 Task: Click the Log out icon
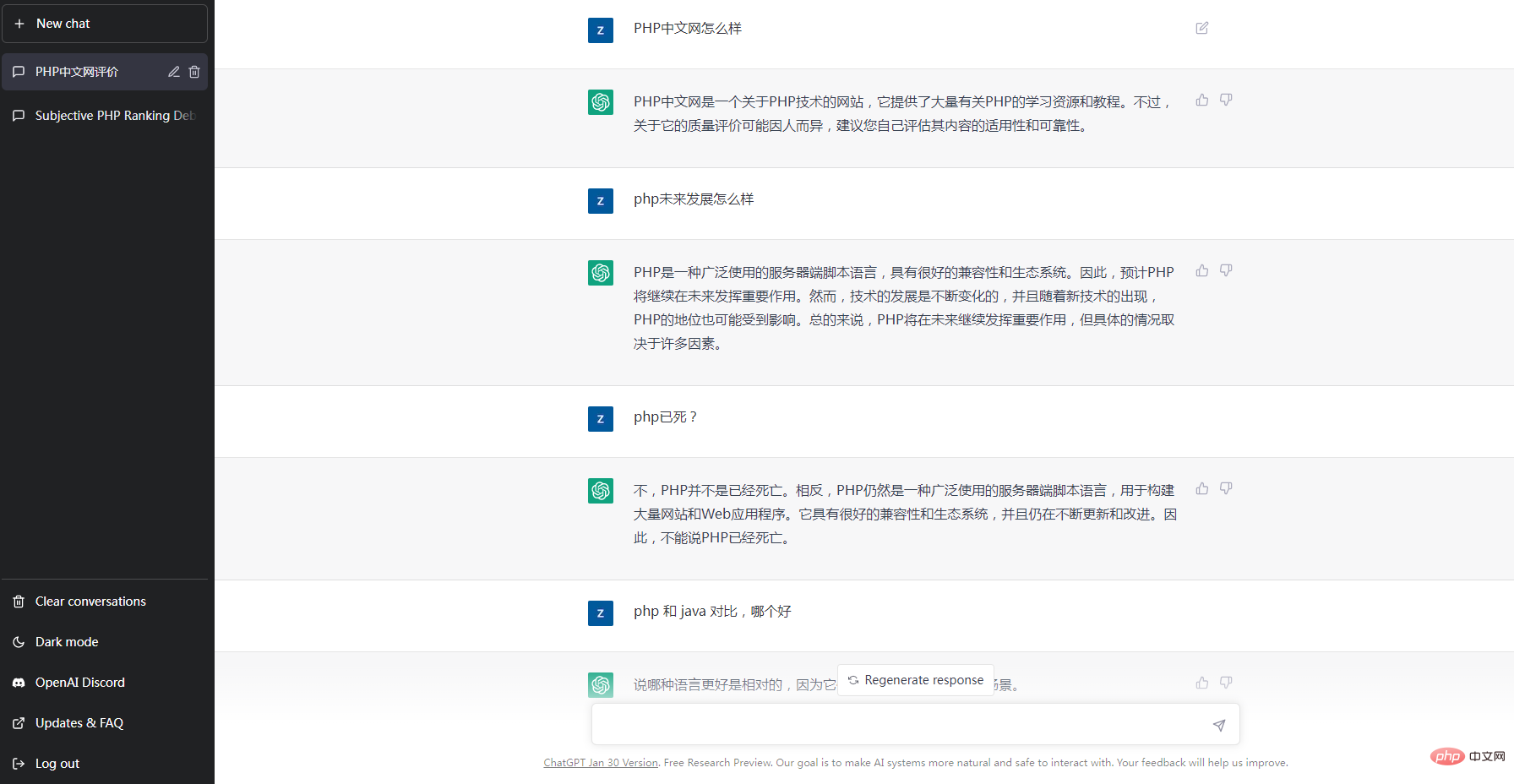(x=19, y=763)
